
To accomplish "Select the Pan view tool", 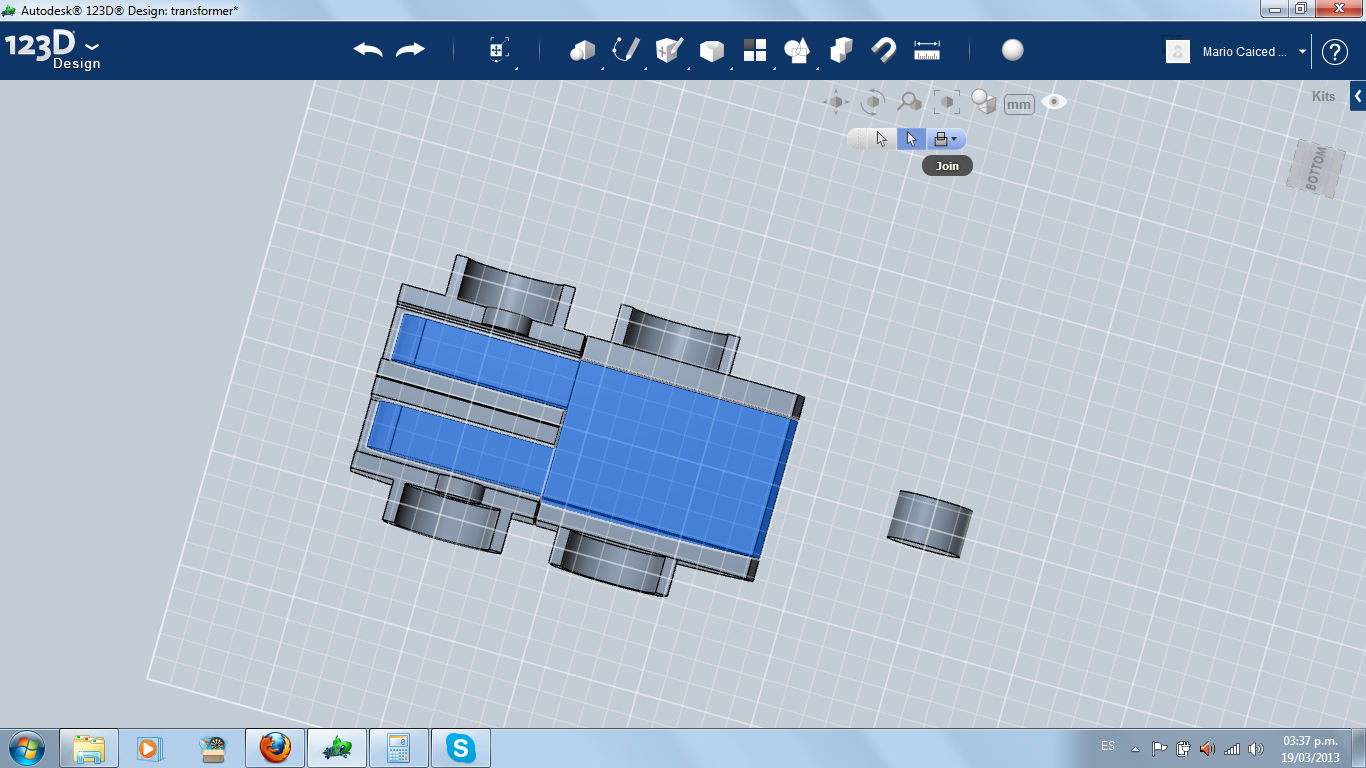I will [836, 102].
